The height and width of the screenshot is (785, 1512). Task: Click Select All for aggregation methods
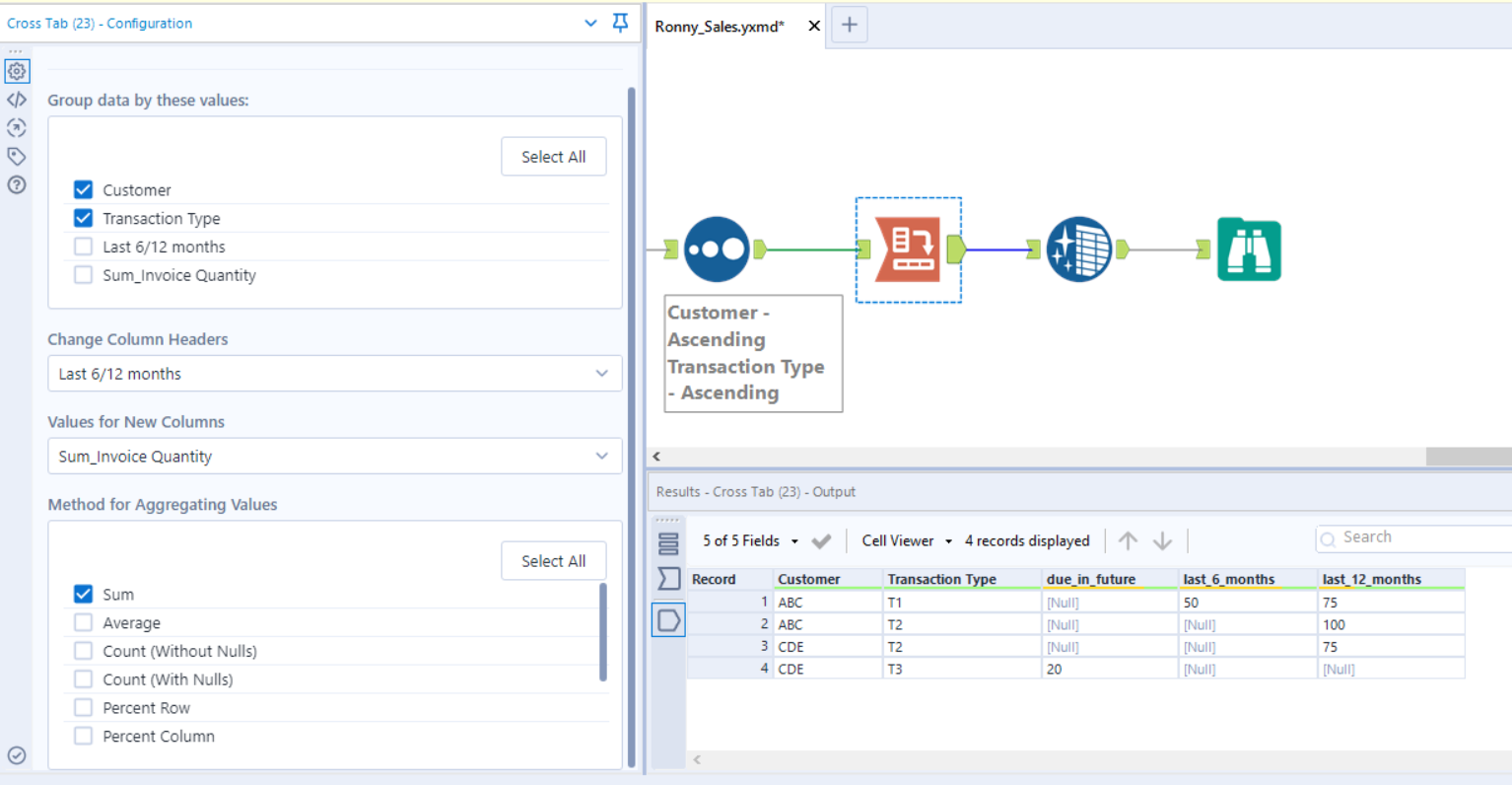click(553, 560)
